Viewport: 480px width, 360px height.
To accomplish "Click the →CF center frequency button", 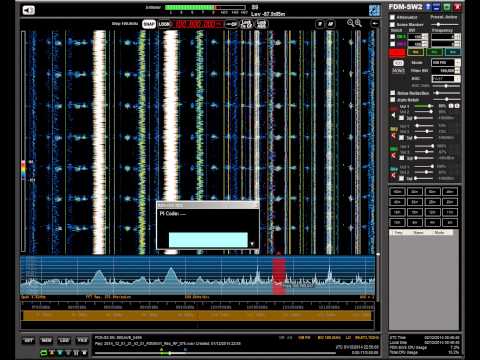I will 232,24.
